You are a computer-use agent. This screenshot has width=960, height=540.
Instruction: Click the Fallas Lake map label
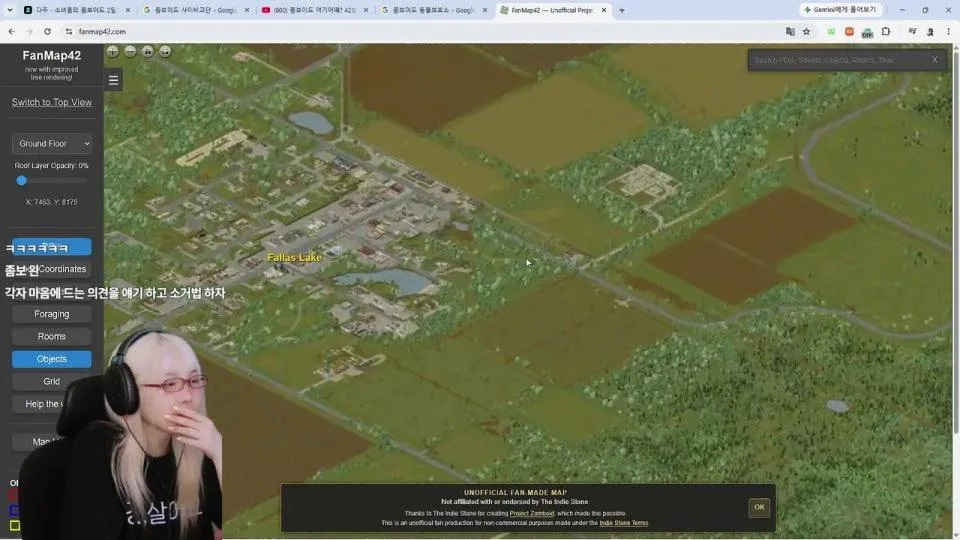(294, 258)
